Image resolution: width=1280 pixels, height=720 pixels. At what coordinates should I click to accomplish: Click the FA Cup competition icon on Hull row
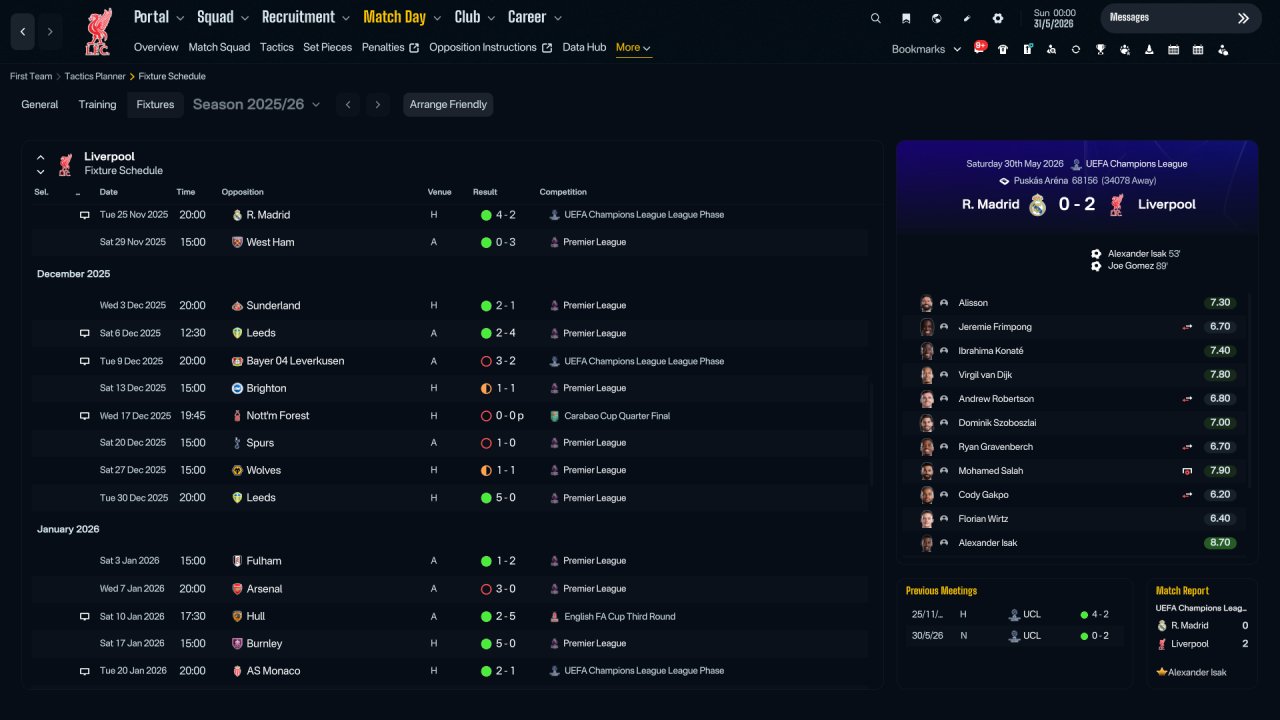(555, 617)
